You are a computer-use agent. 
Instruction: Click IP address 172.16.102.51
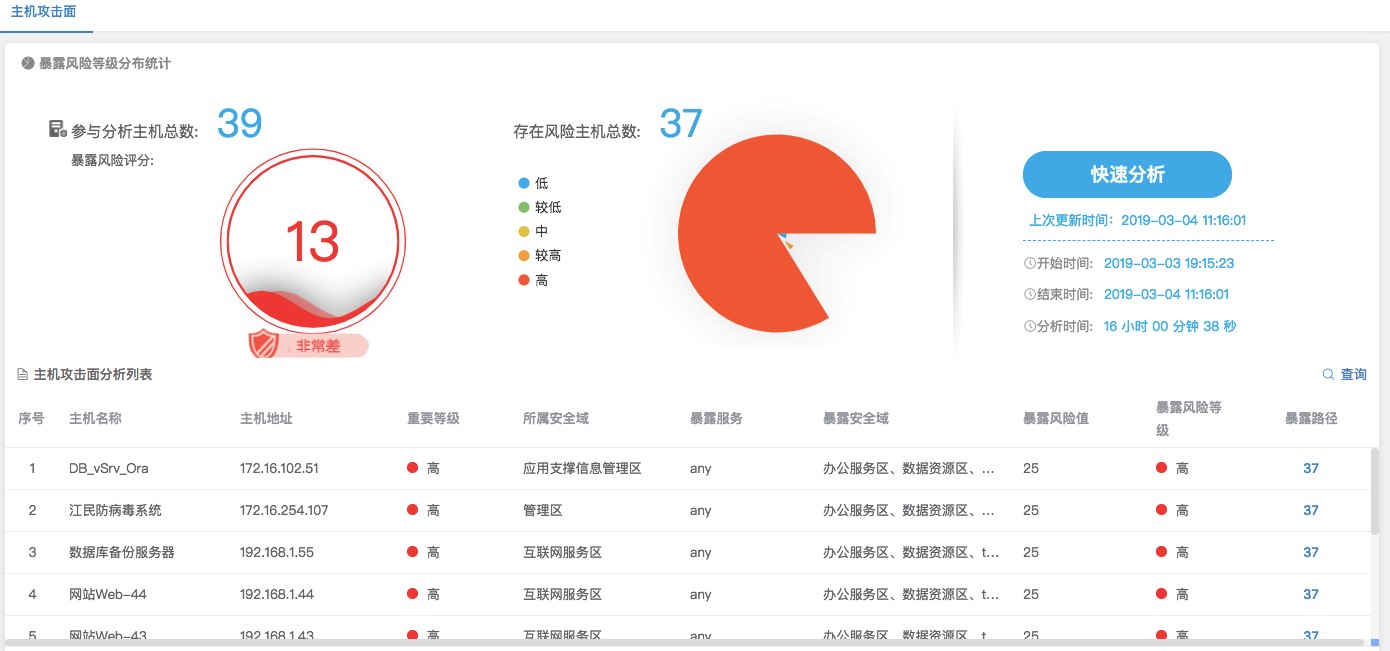point(279,468)
